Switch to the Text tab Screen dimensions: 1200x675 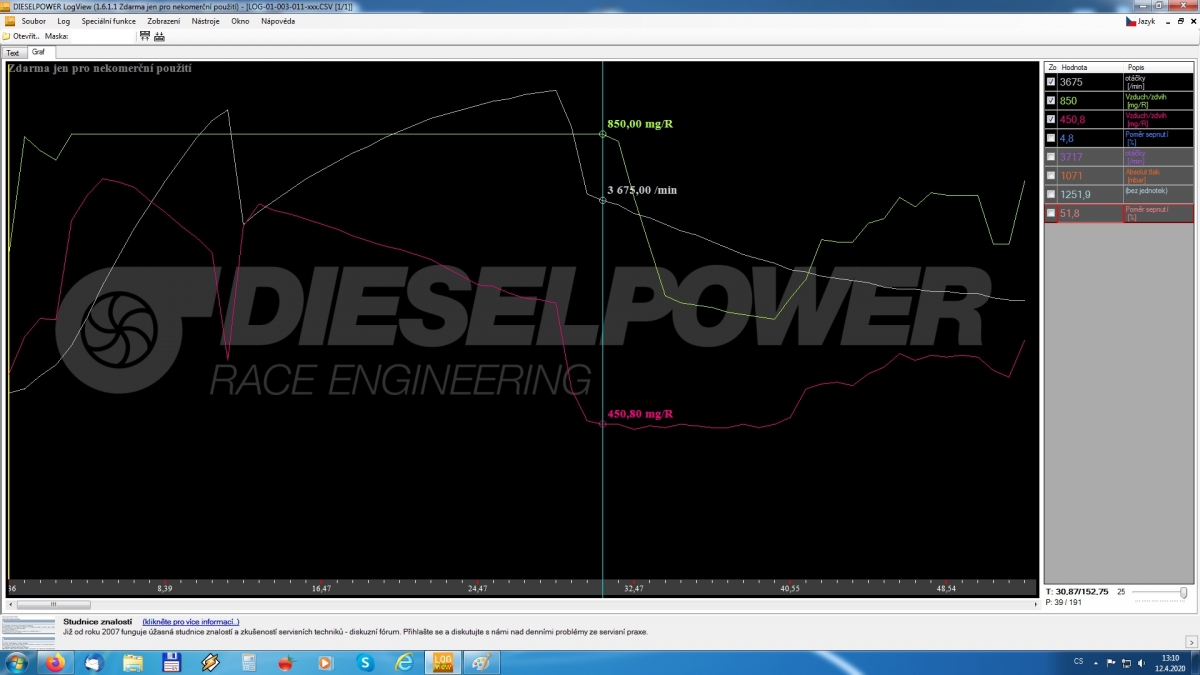click(x=13, y=53)
